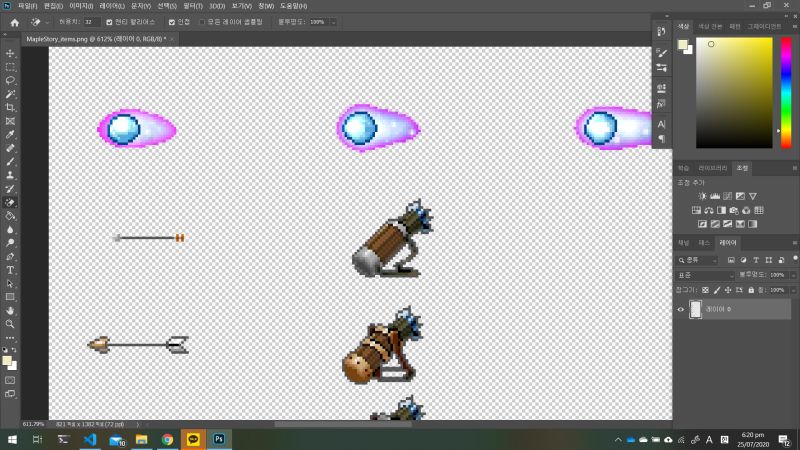Select the Hand tool
The width and height of the screenshot is (800, 450).
point(10,311)
